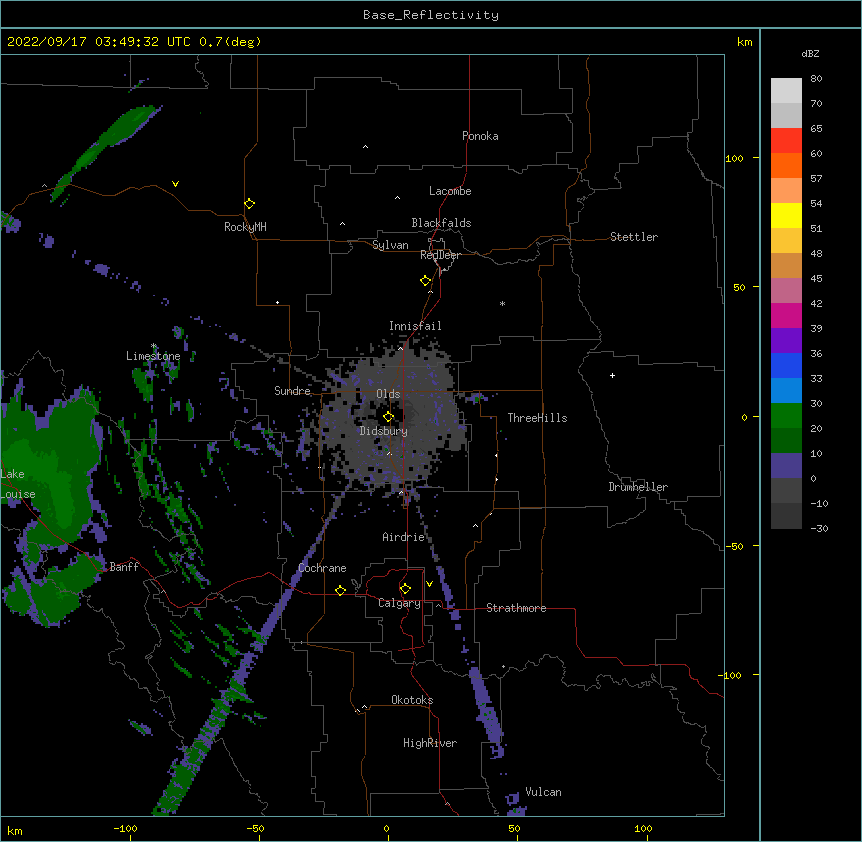Select the bright yellow 51-54 dBZ swatch
Screen dimensions: 862x842
(786, 215)
